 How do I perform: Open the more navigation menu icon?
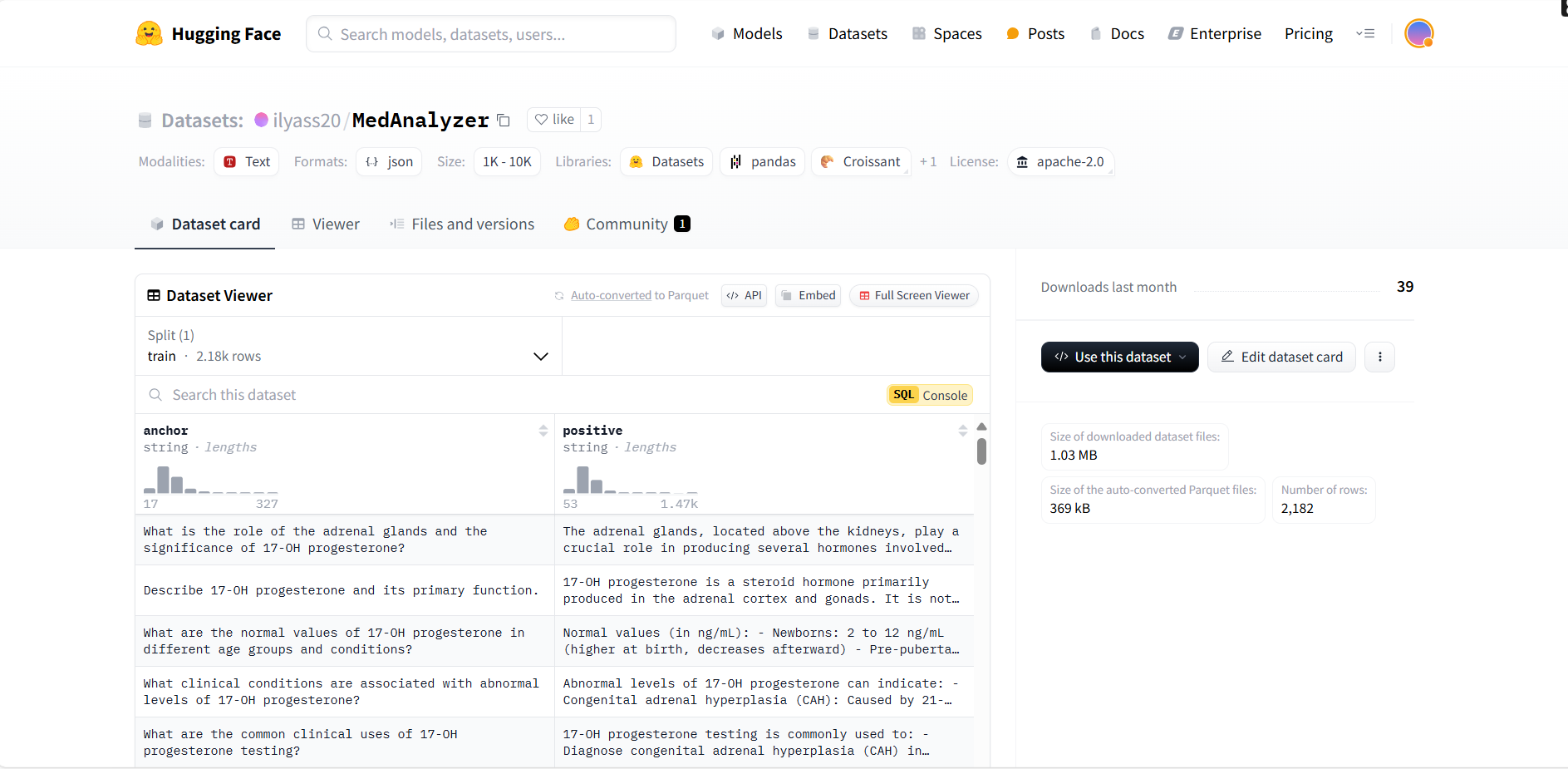click(x=1365, y=33)
